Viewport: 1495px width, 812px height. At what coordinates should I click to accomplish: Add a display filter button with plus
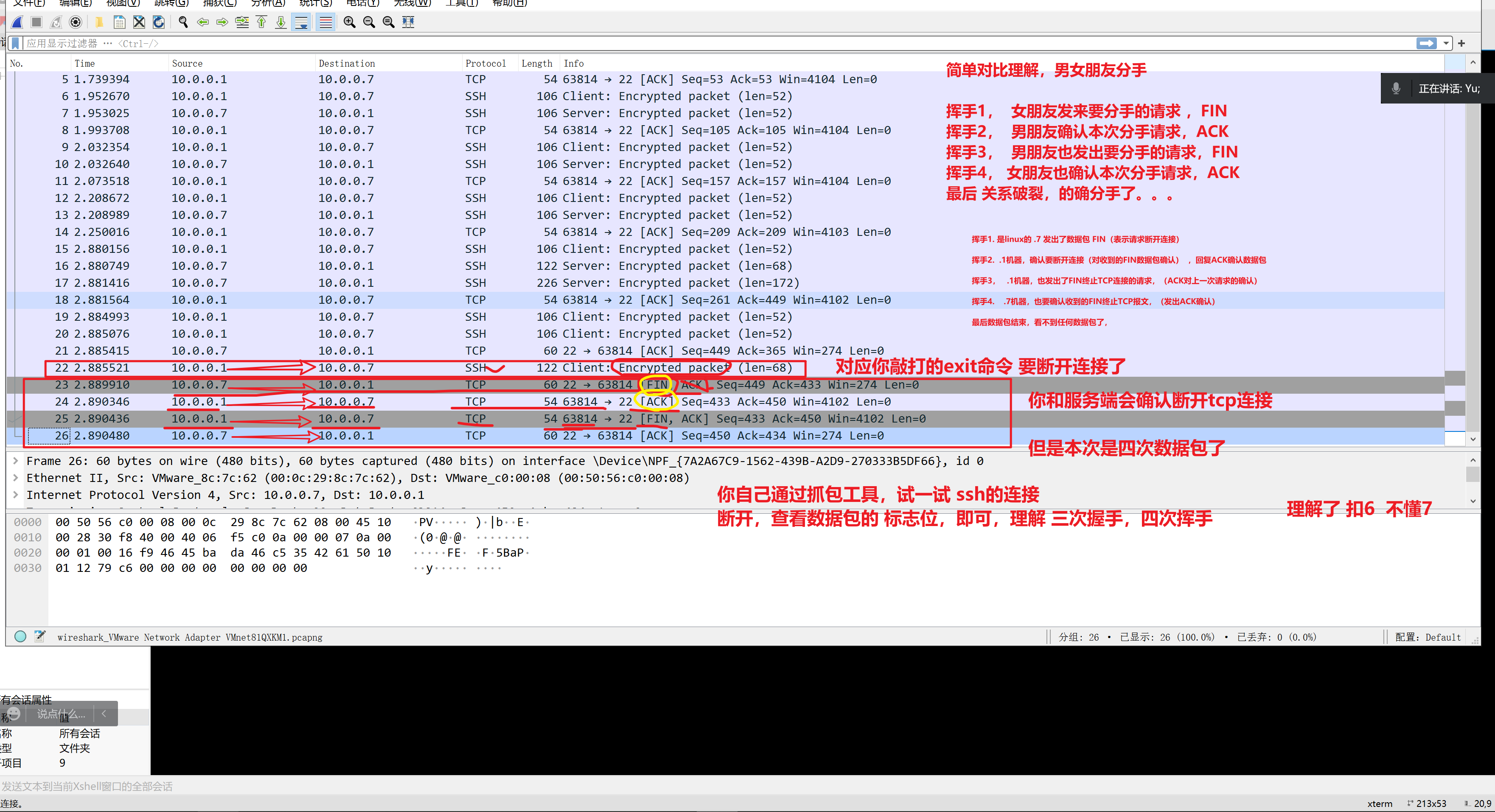1461,44
